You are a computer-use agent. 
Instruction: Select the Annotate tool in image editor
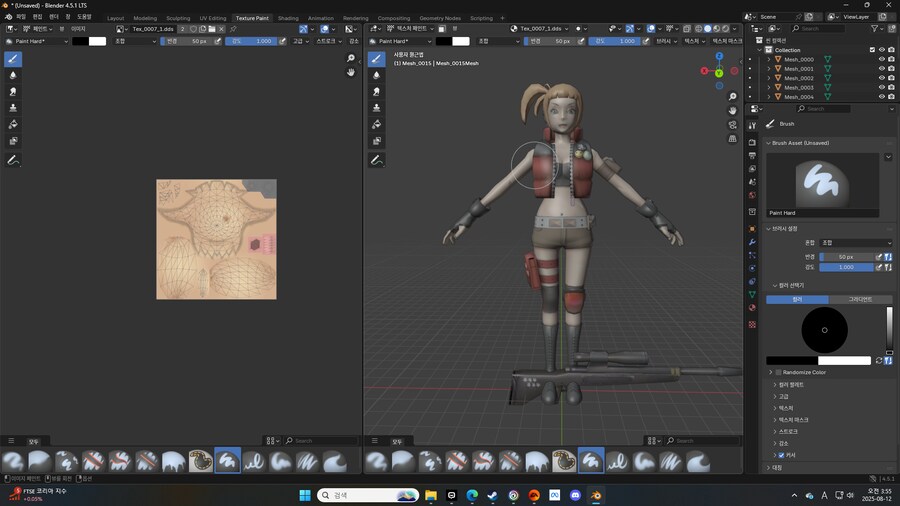click(13, 161)
